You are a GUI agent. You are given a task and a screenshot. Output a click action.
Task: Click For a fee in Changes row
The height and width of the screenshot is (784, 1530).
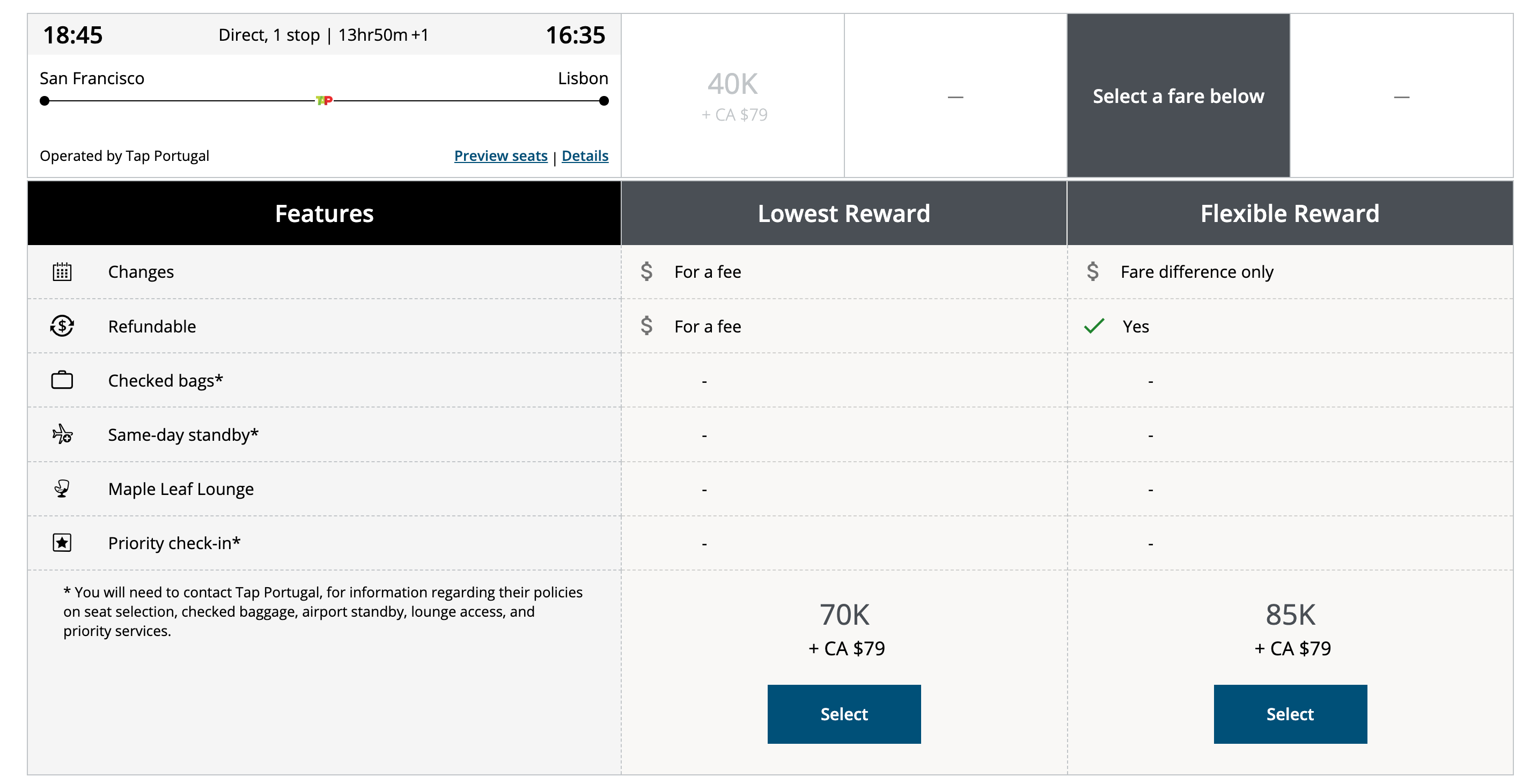tap(708, 272)
